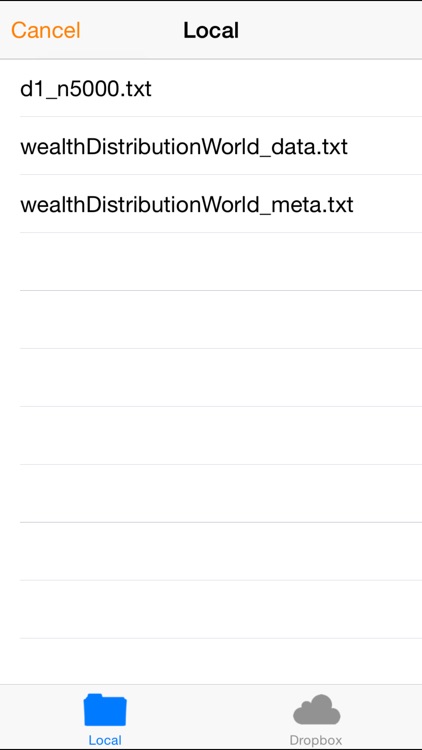Tap navigation bar area right of Local title

click(x=330, y=30)
